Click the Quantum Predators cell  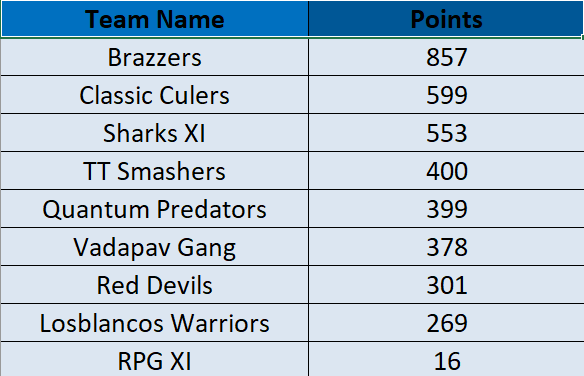click(155, 209)
